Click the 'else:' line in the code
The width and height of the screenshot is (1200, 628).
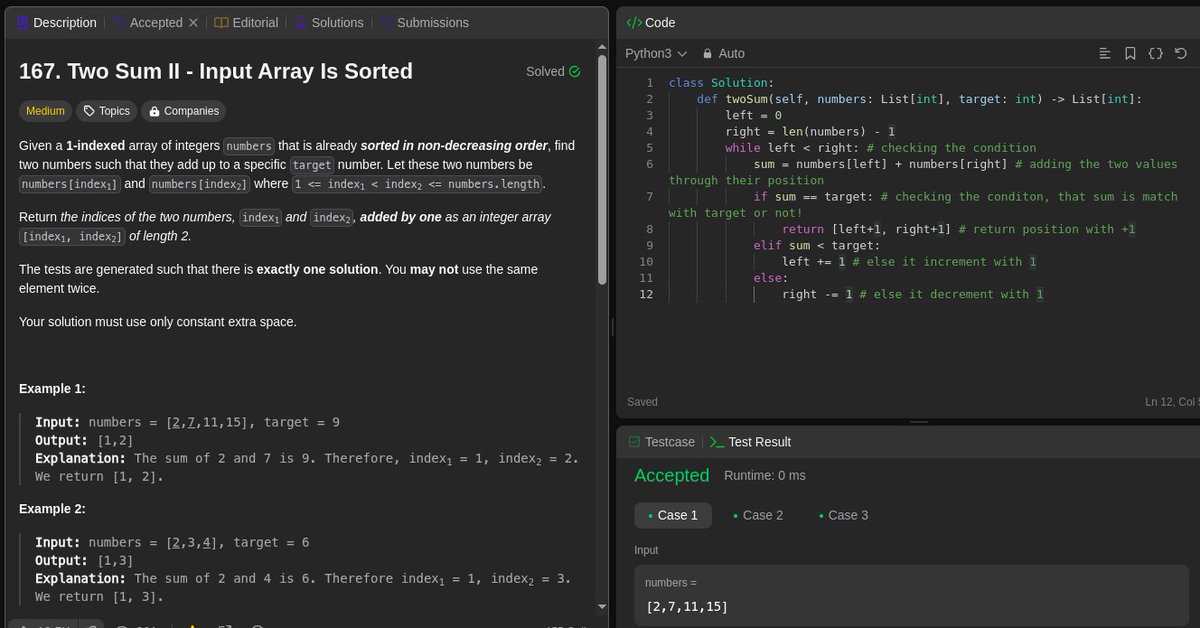pyautogui.click(x=771, y=278)
